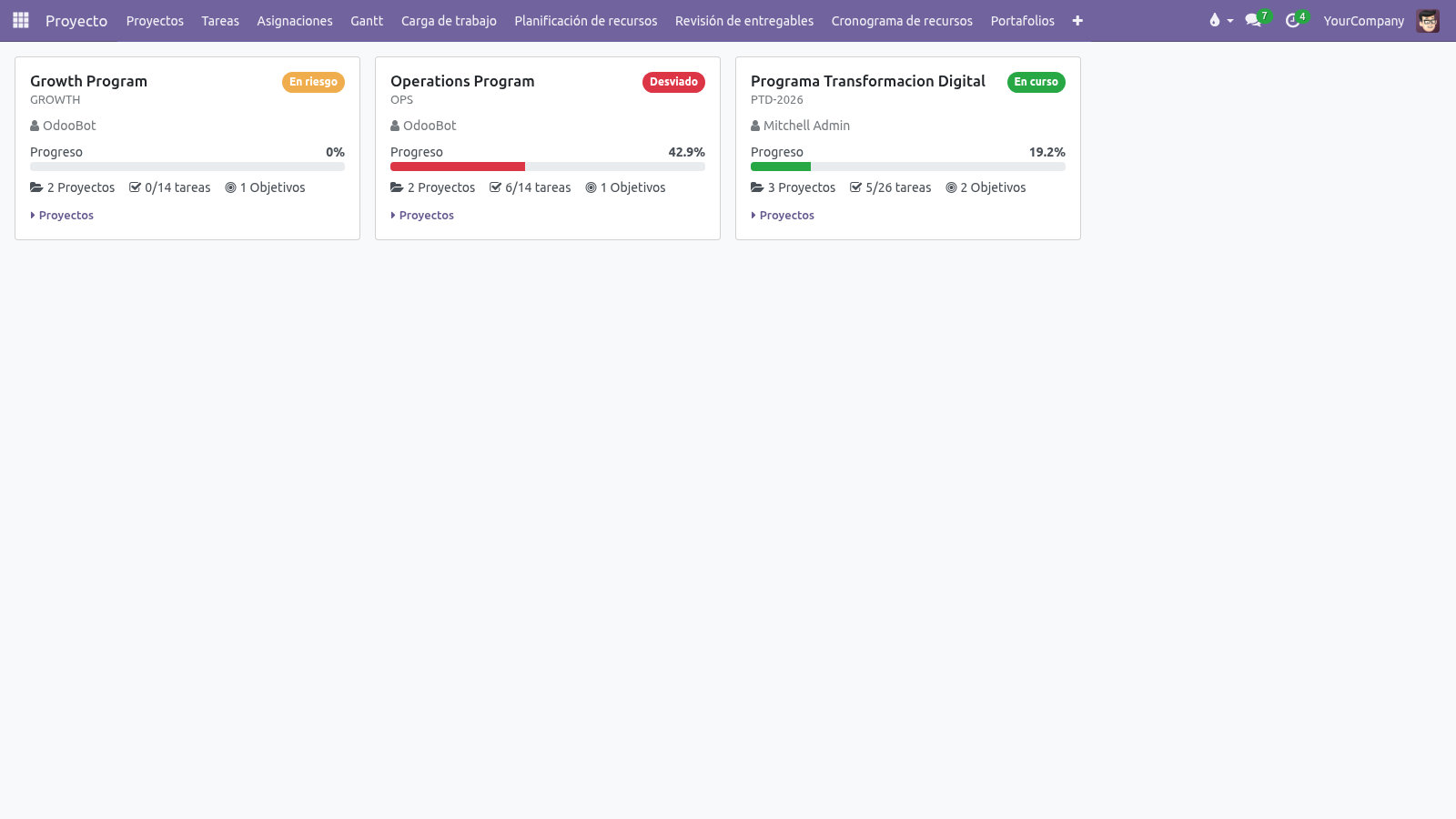This screenshot has height=819, width=1456.
Task: Click objectives target icon in Growth Program card
Action: pyautogui.click(x=230, y=187)
